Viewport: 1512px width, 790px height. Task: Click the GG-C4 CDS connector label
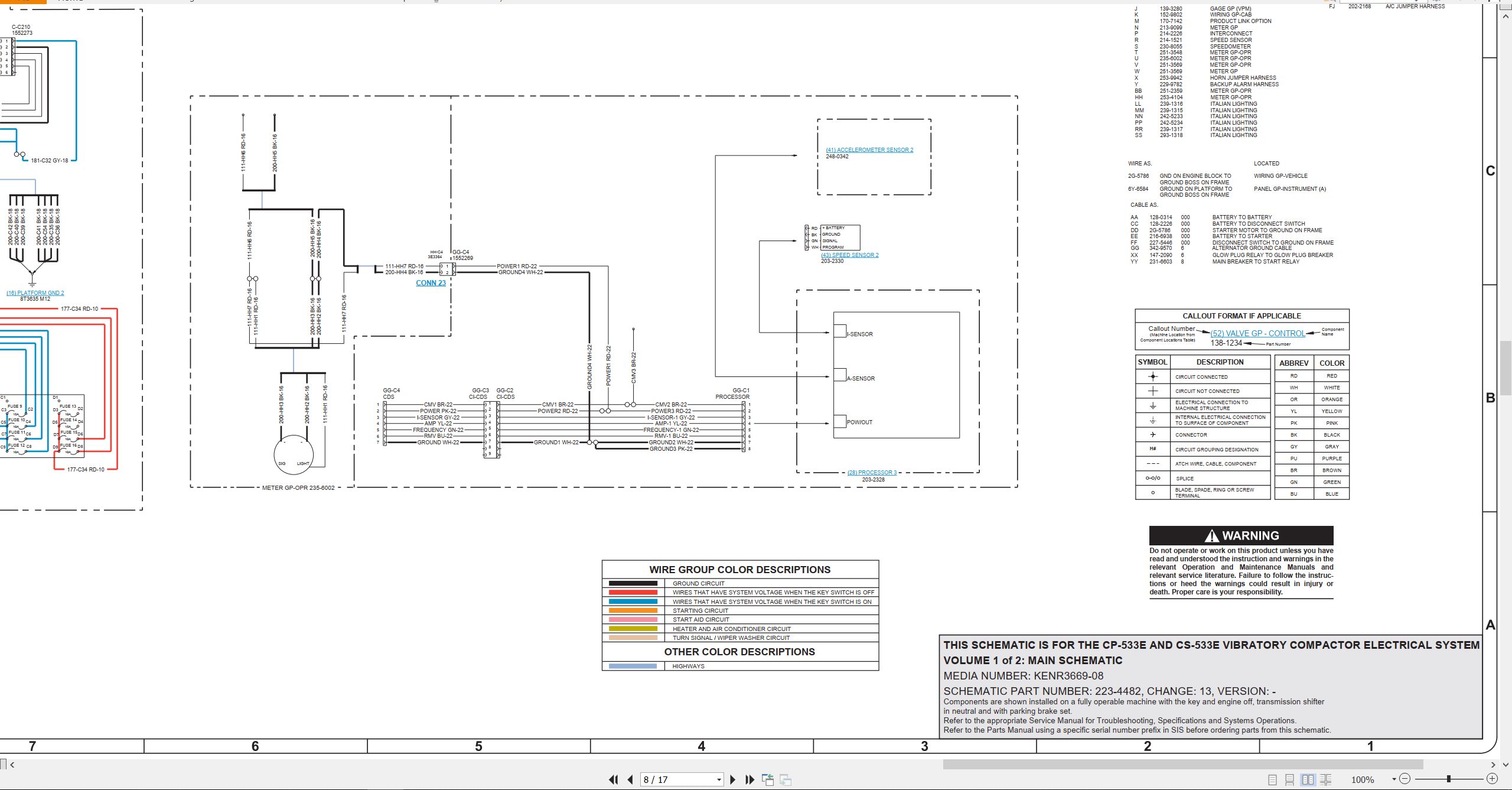coord(391,394)
